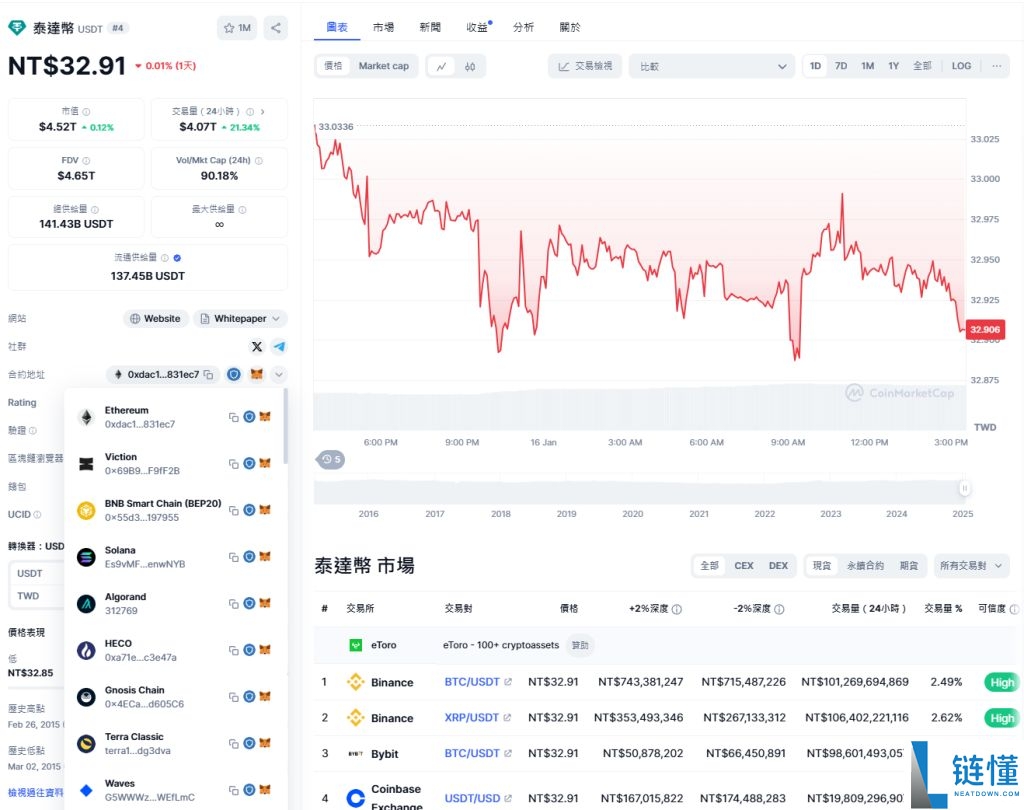Toggle LOG scale on chart
Screen dimensions: 1024x810
click(x=961, y=66)
